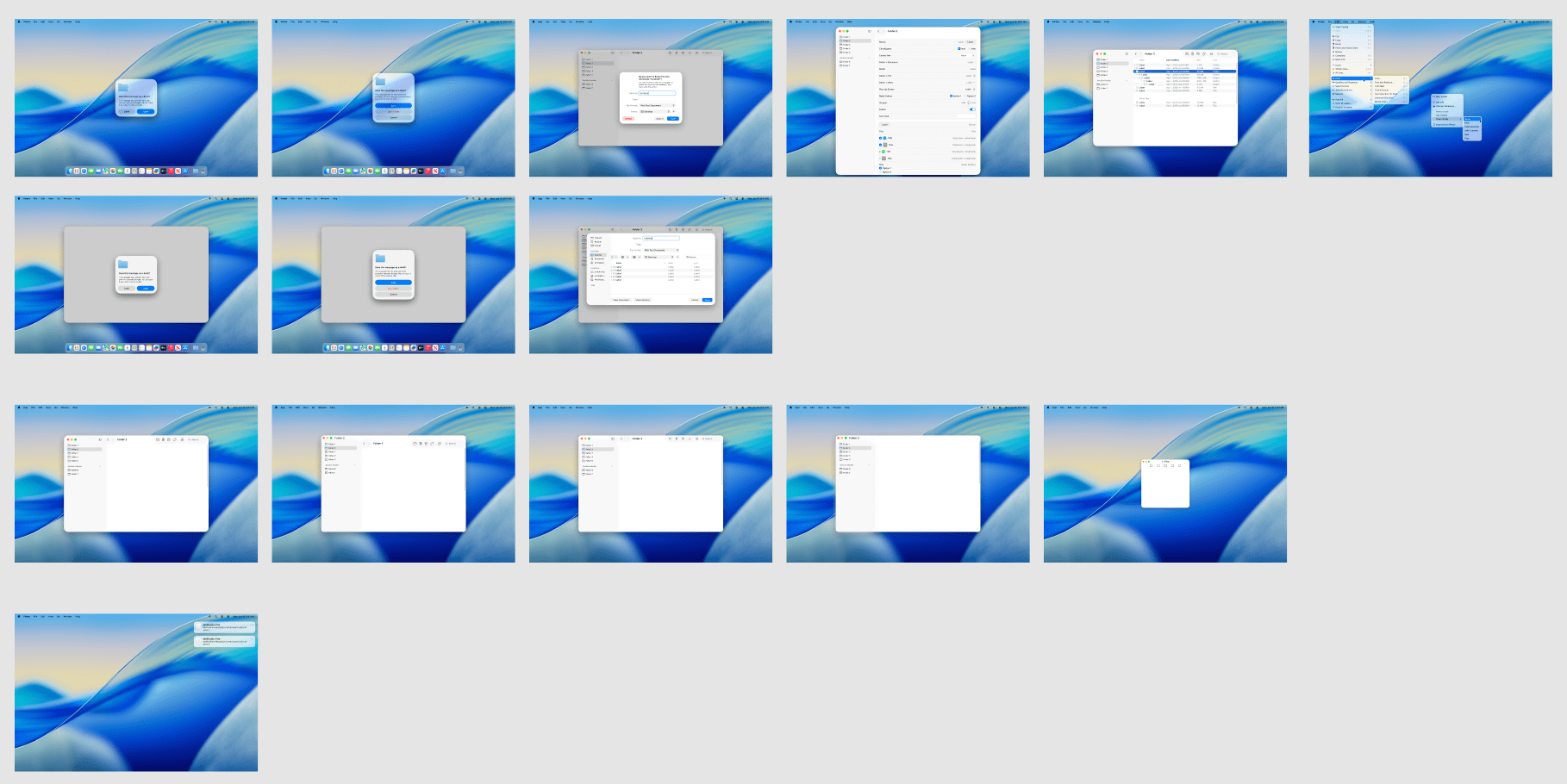The image size is (1567, 784).
Task: Click highlighted Edit menu in menus frame menu bar
Action: point(1337,22)
